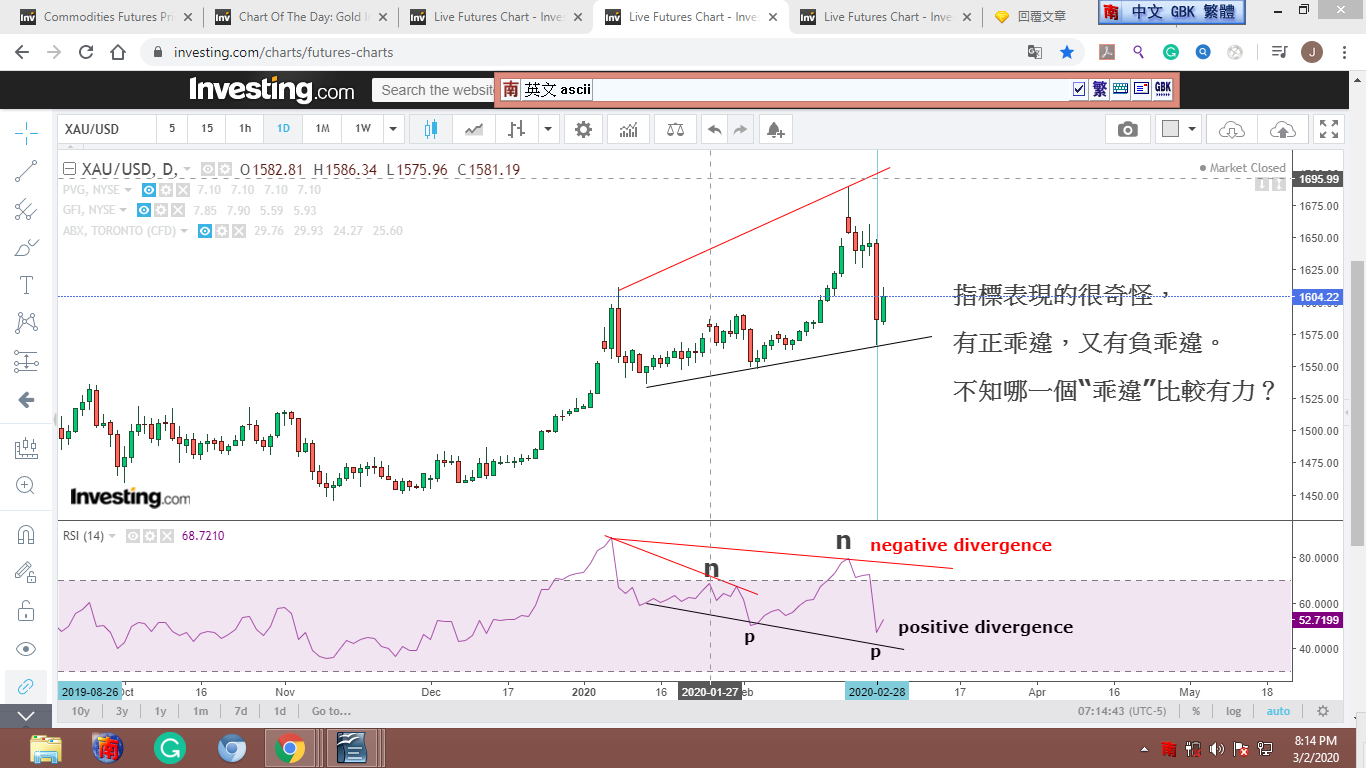Collapse the bottom of the left toolbar
1366x768 pixels.
point(27,716)
